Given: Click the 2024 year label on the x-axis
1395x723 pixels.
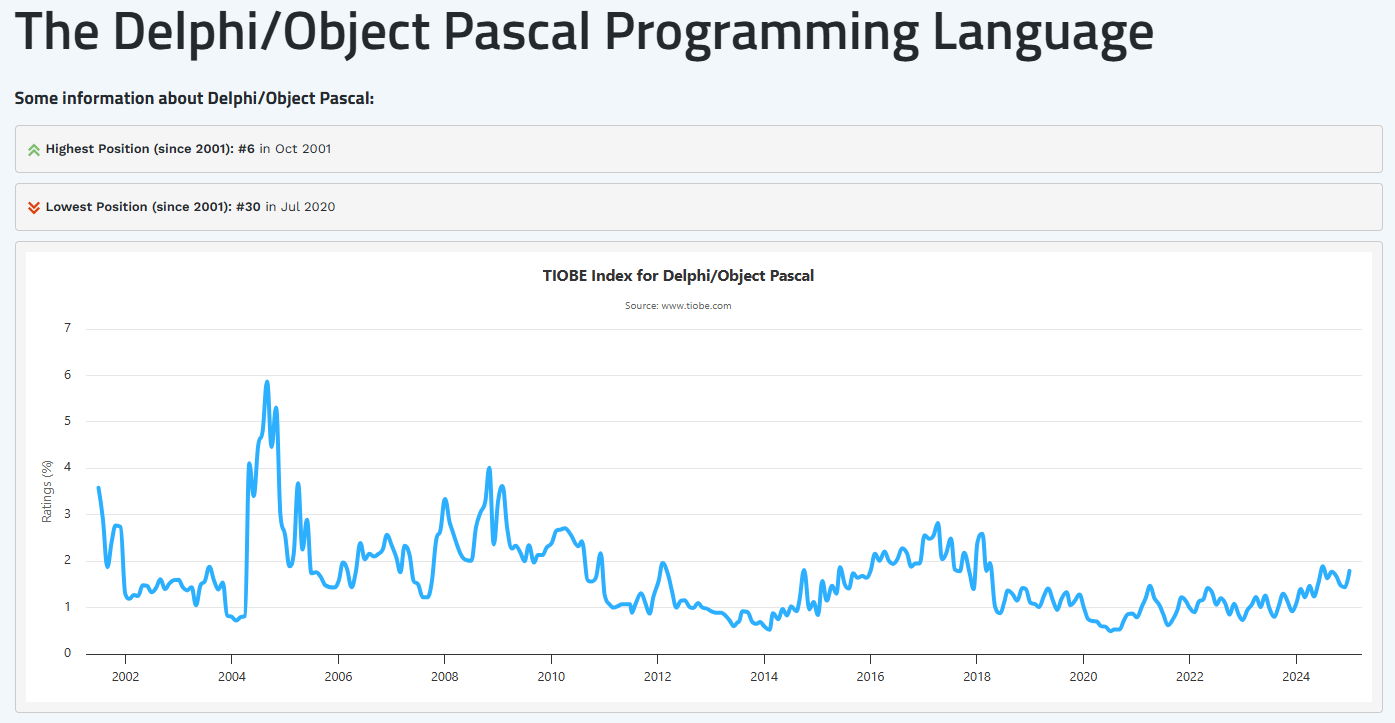Looking at the screenshot, I should pyautogui.click(x=1296, y=676).
